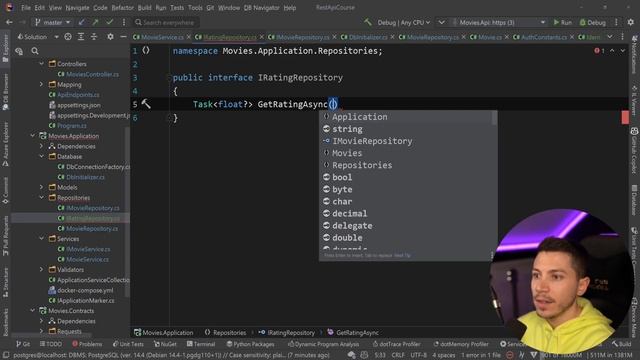Click the hammer quick-action icon on line 5
Viewport: 640px width, 360px height.
coord(146,104)
